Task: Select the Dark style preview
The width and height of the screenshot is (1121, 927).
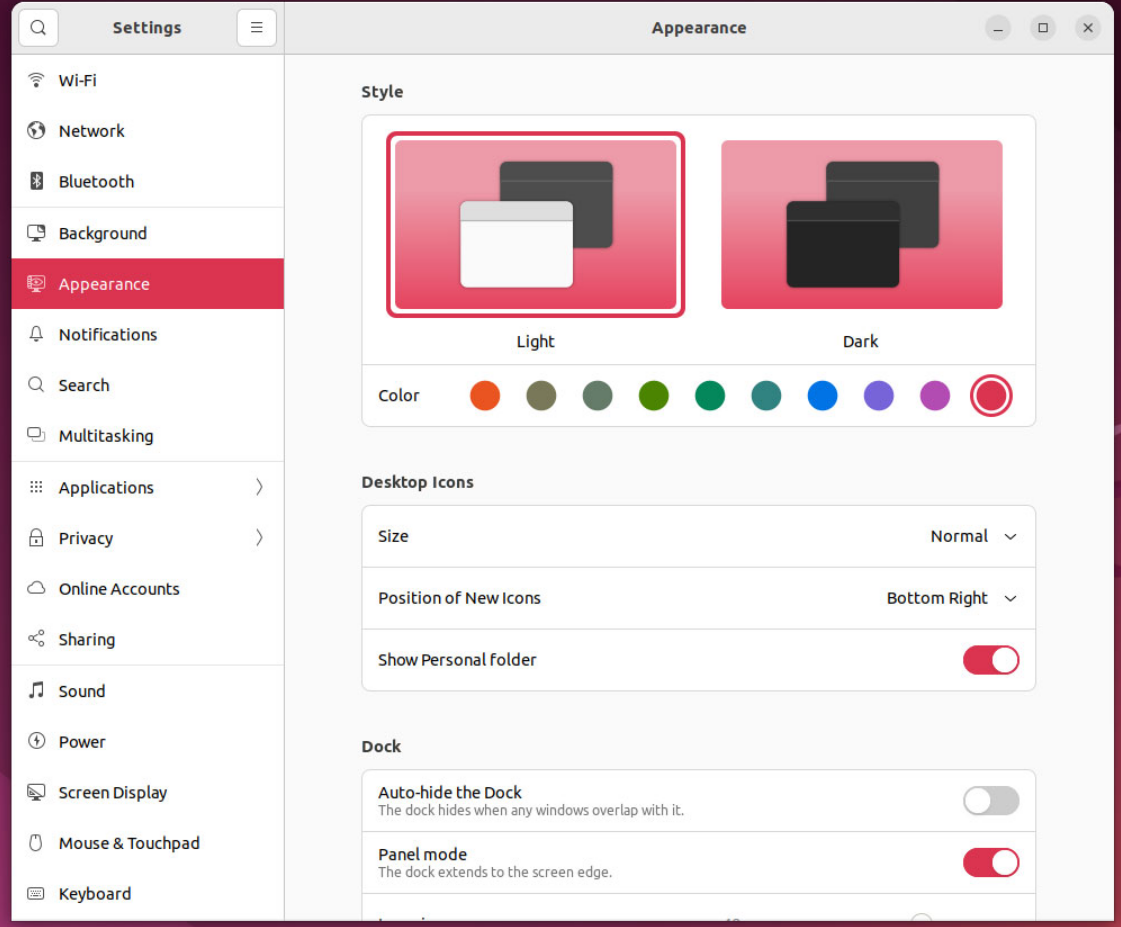Action: (861, 224)
